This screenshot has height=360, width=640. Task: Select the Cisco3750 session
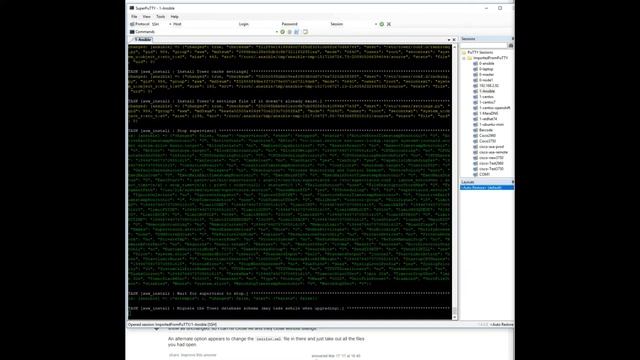click(487, 141)
